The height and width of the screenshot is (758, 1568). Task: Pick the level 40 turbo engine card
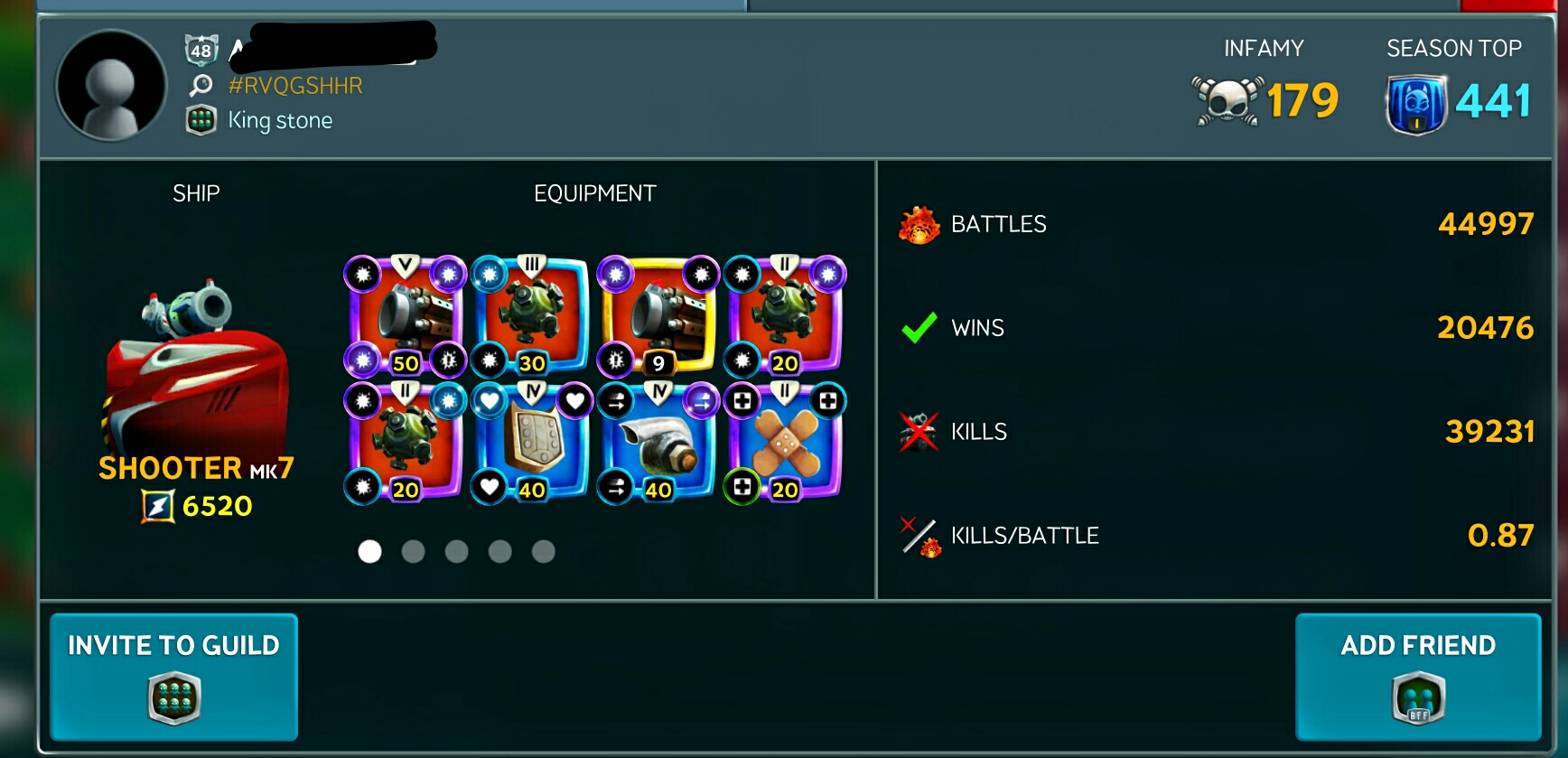click(x=658, y=441)
